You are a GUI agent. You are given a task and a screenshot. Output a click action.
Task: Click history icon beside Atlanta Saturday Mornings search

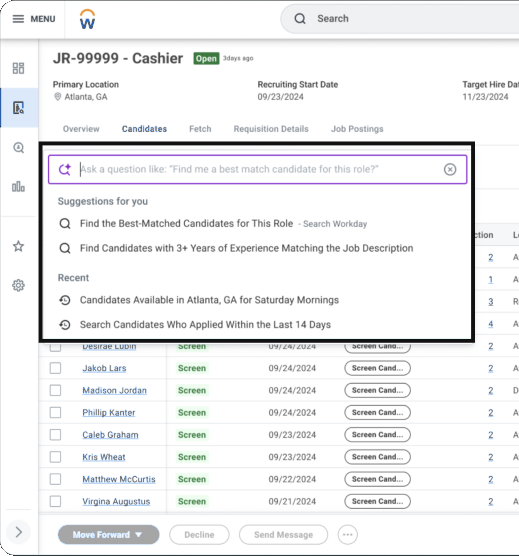(65, 300)
